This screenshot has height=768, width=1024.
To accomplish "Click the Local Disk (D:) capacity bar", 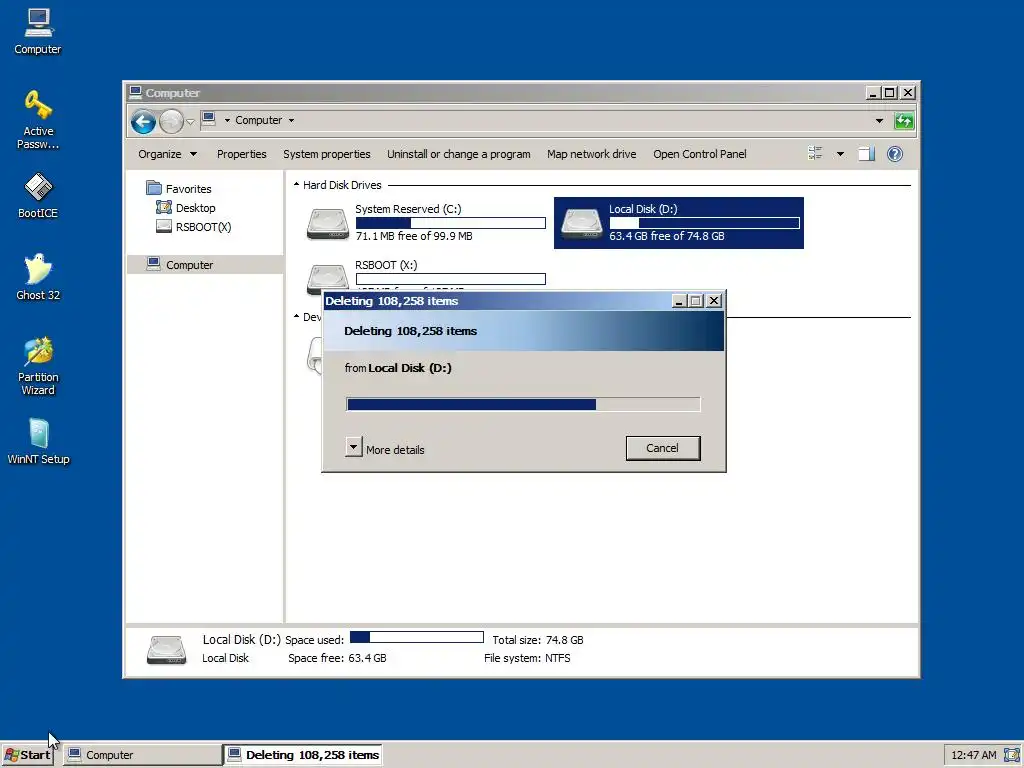I will 705,223.
